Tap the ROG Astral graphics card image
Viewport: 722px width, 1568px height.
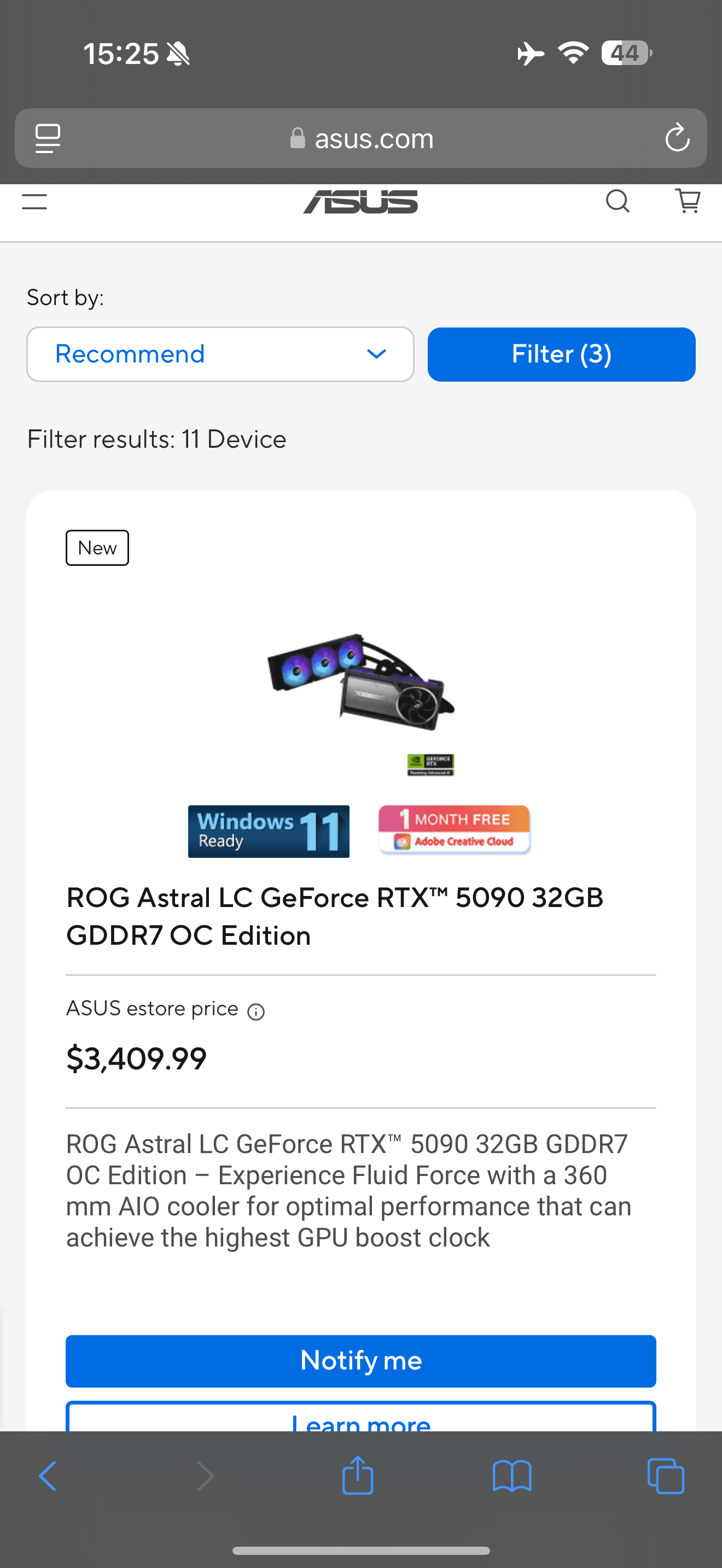pyautogui.click(x=361, y=682)
